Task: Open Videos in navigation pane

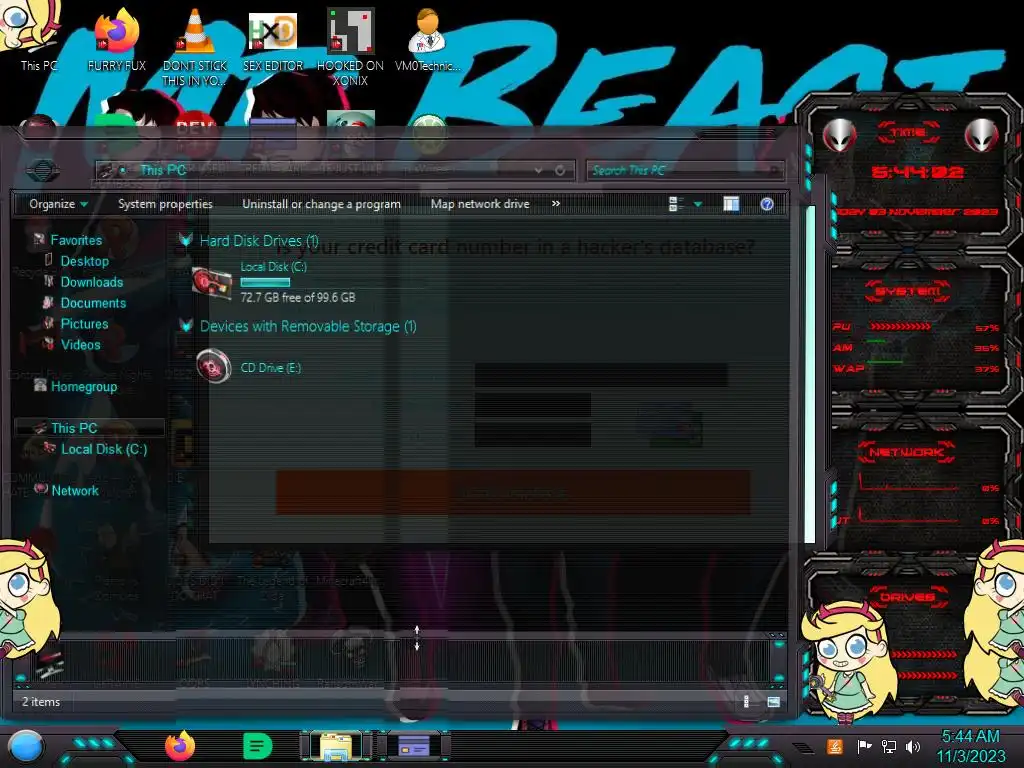Action: 80,344
